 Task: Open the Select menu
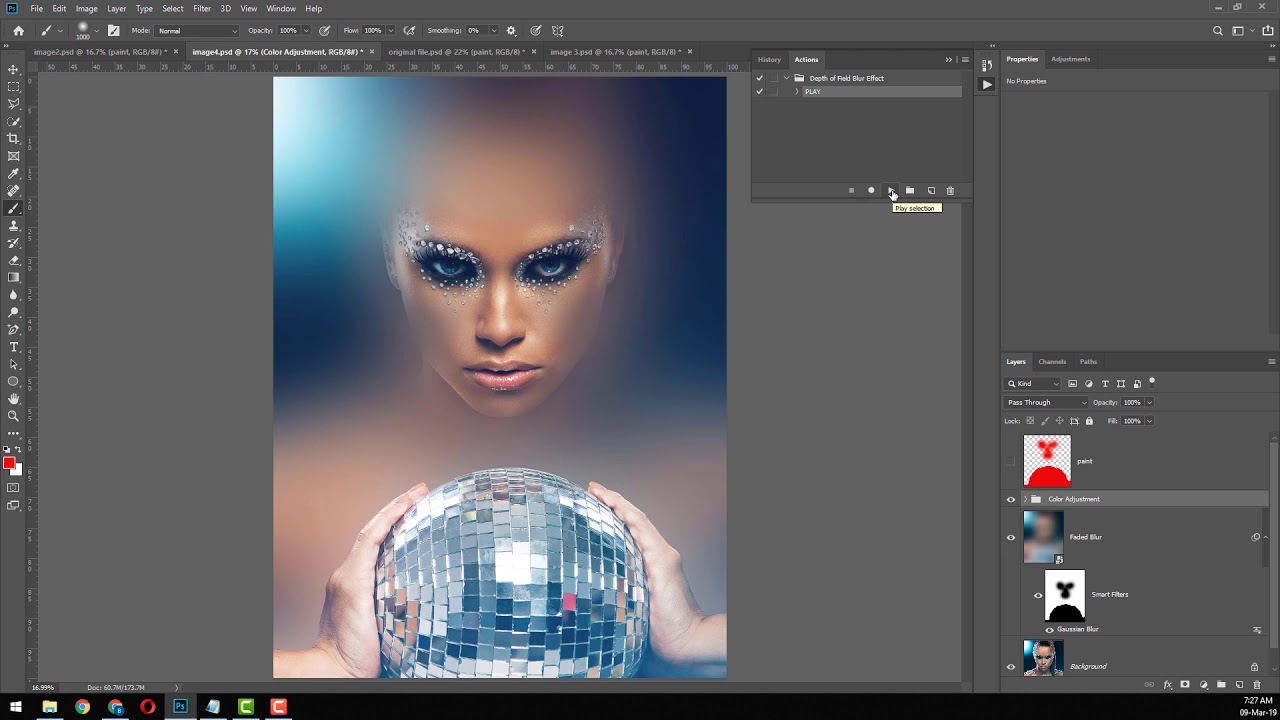(x=173, y=8)
